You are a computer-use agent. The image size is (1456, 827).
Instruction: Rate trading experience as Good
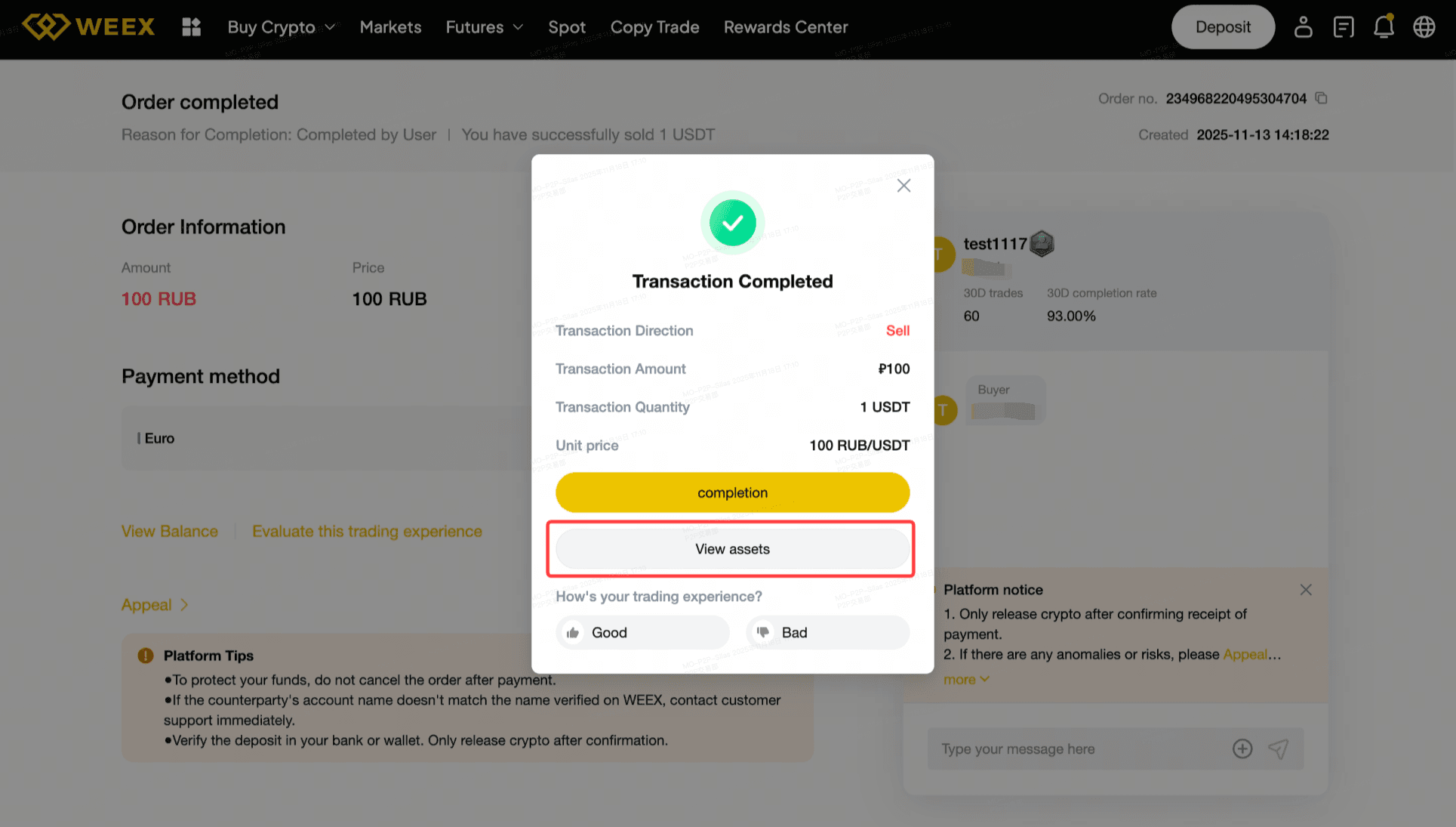coord(642,632)
